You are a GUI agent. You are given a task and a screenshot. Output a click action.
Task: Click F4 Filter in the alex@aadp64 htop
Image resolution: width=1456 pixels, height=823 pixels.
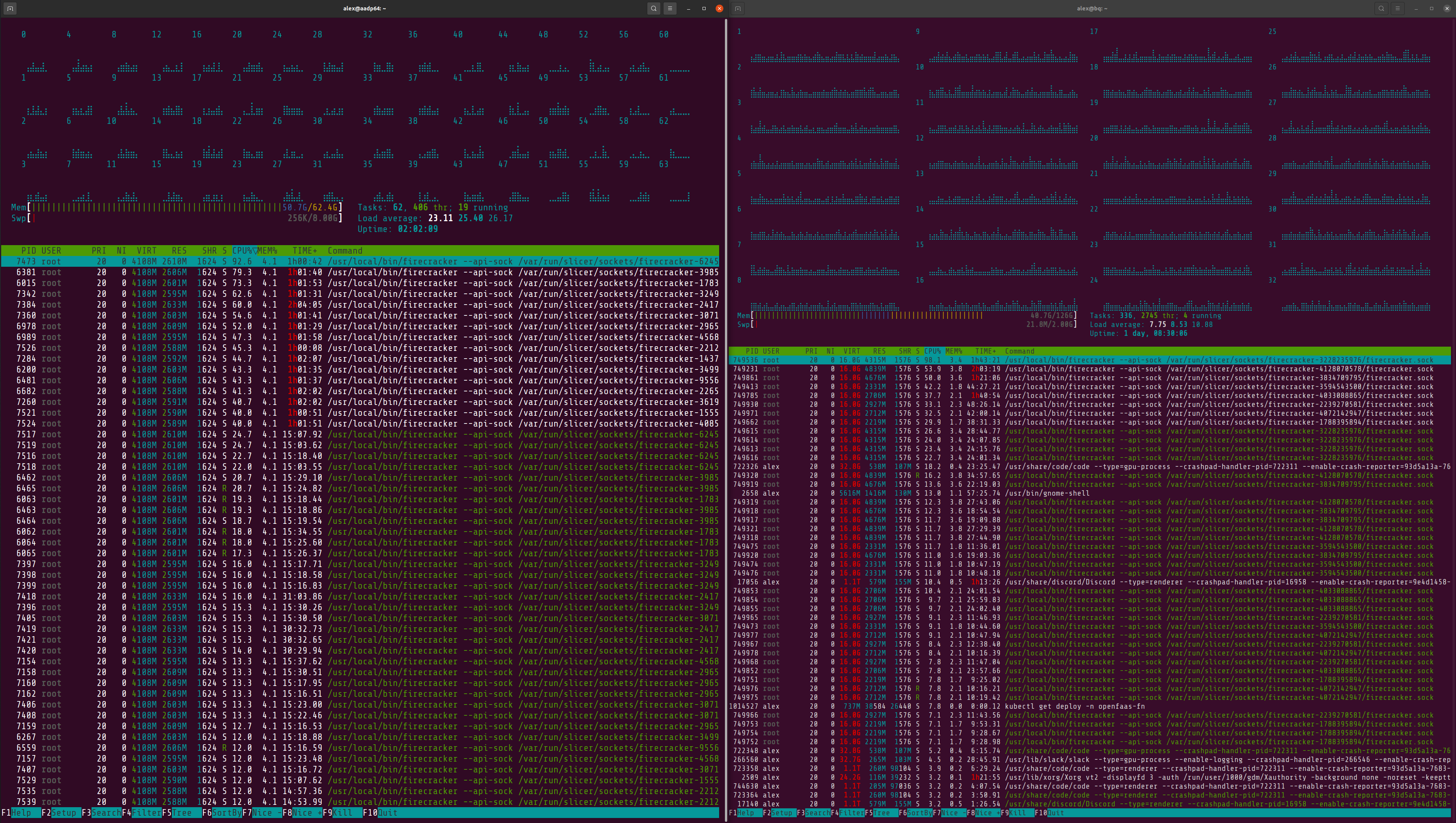coord(141,812)
